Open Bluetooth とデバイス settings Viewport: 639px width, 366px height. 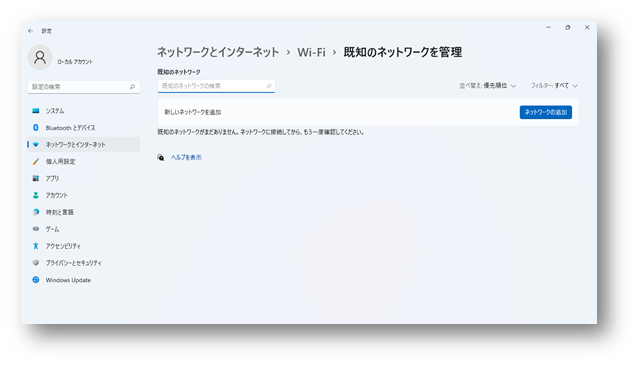(x=84, y=128)
